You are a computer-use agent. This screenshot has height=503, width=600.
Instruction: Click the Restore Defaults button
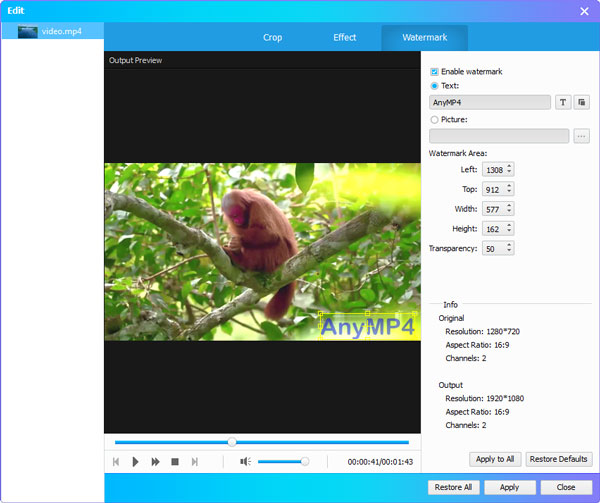[x=559, y=459]
